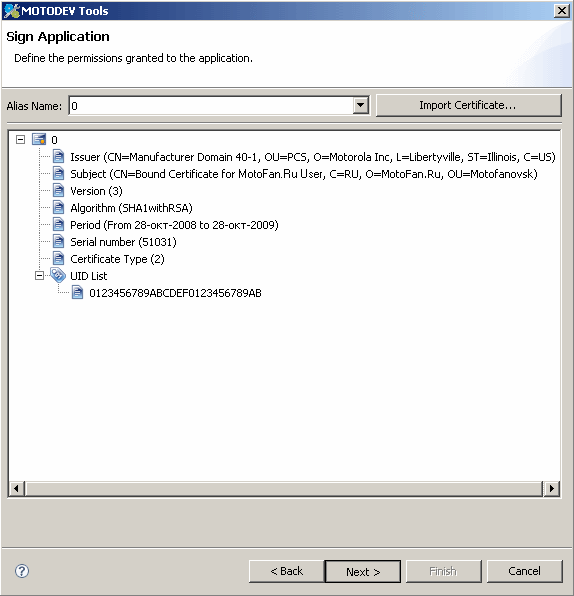Click the document icon next to Issuer
The height and width of the screenshot is (596, 574).
coord(58,156)
